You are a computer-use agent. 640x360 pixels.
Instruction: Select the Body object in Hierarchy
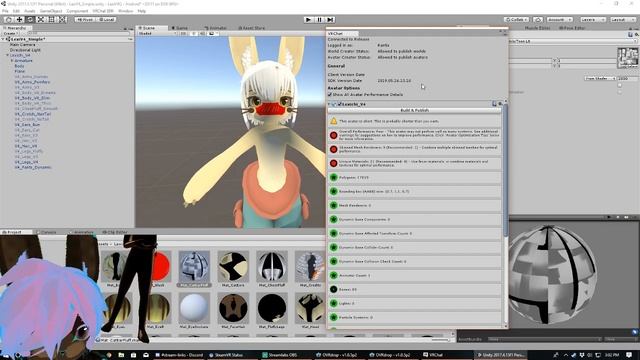click(19, 66)
